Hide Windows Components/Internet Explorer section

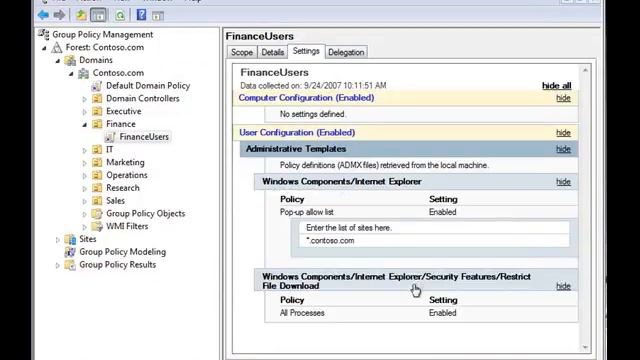pyautogui.click(x=563, y=182)
